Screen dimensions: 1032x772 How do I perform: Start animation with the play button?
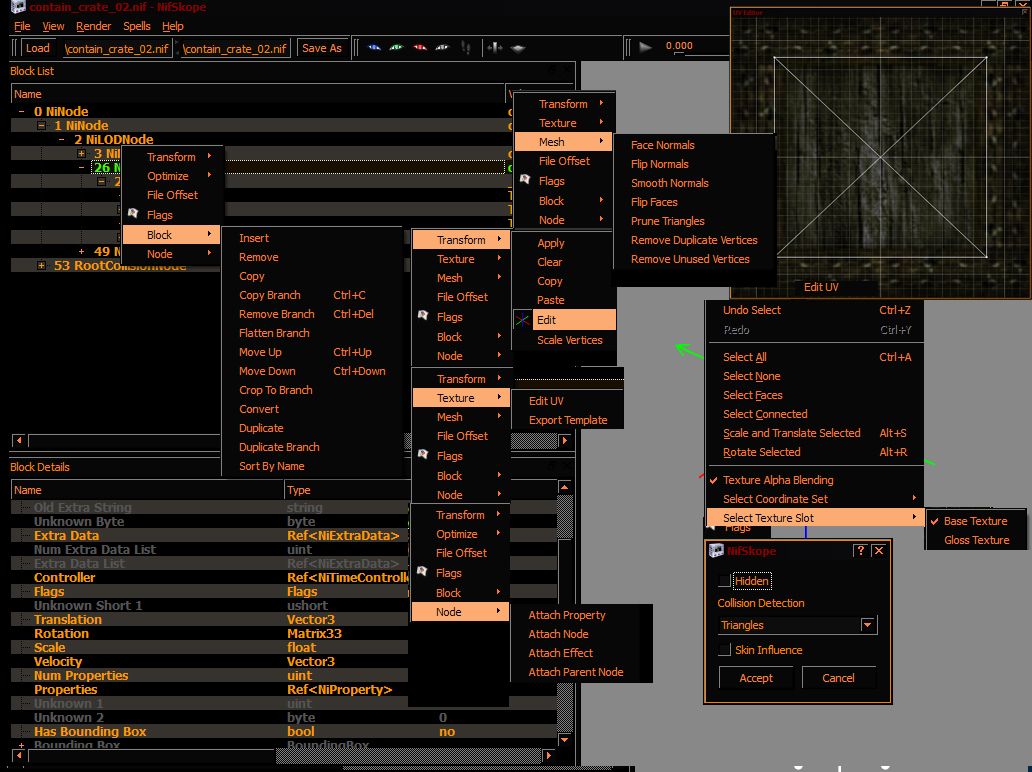click(x=646, y=47)
